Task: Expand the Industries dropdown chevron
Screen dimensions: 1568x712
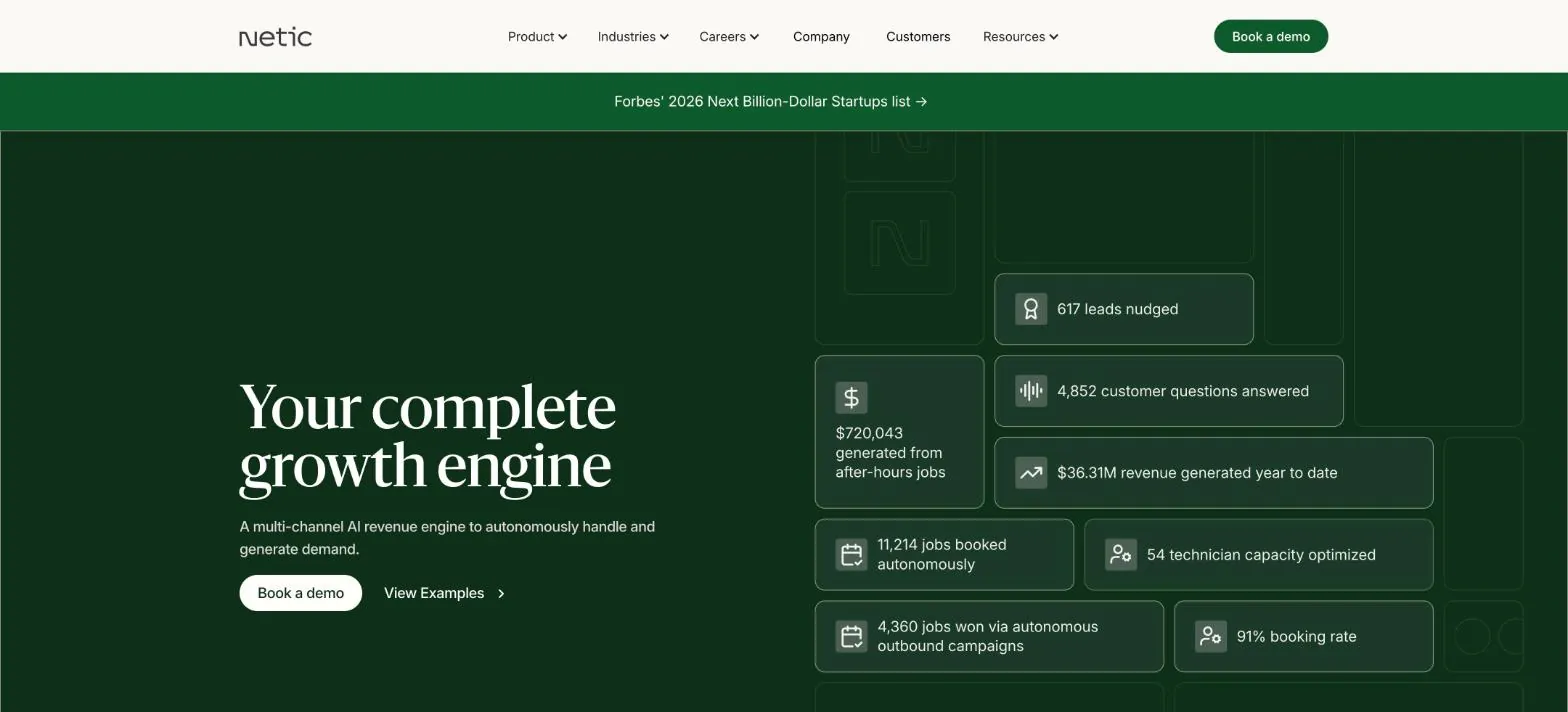Action: pos(664,37)
